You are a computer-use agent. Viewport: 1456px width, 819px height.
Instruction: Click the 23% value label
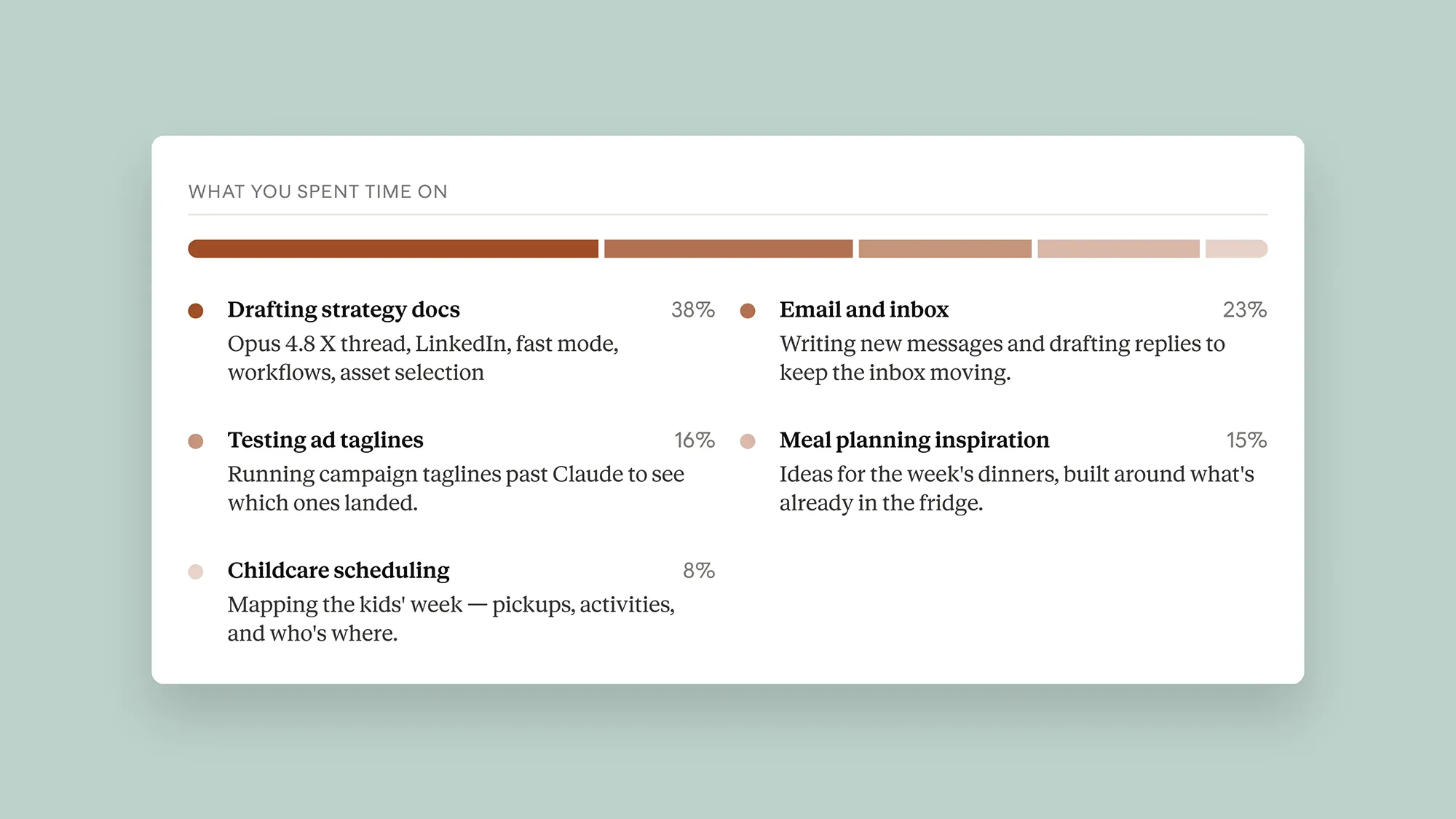[x=1245, y=310]
